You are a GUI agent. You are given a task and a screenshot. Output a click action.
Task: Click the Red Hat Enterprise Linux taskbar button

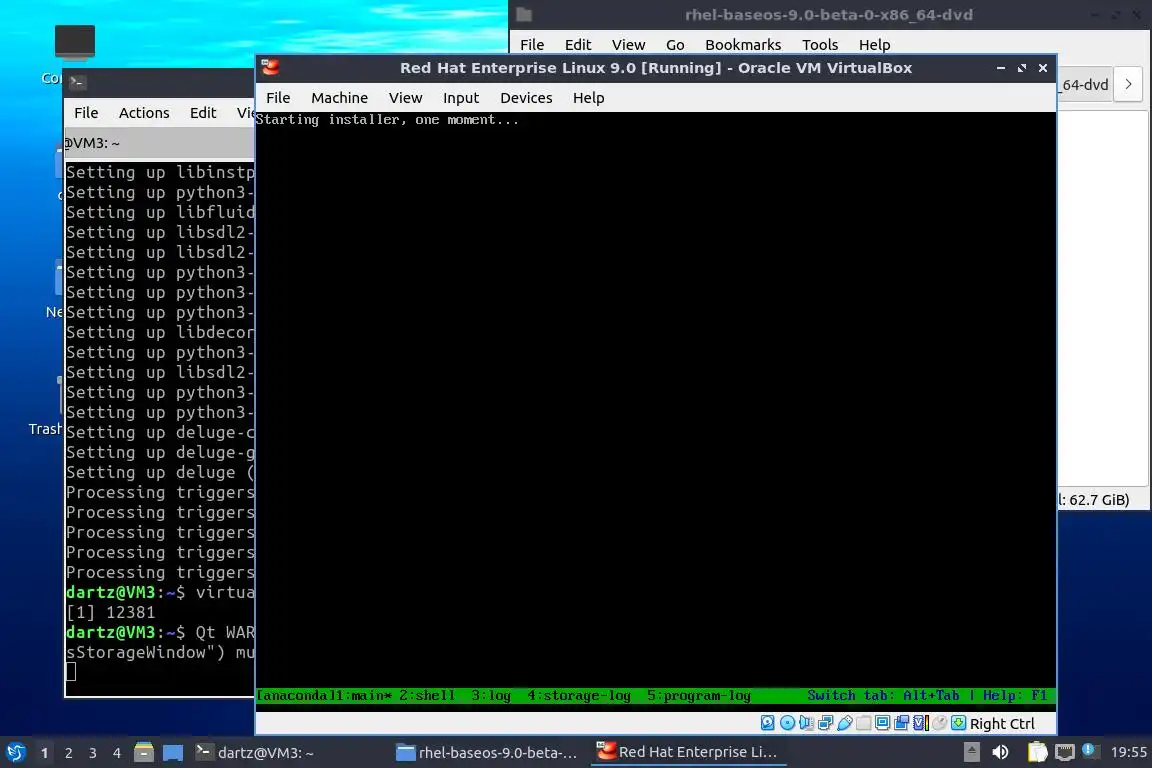click(688, 752)
